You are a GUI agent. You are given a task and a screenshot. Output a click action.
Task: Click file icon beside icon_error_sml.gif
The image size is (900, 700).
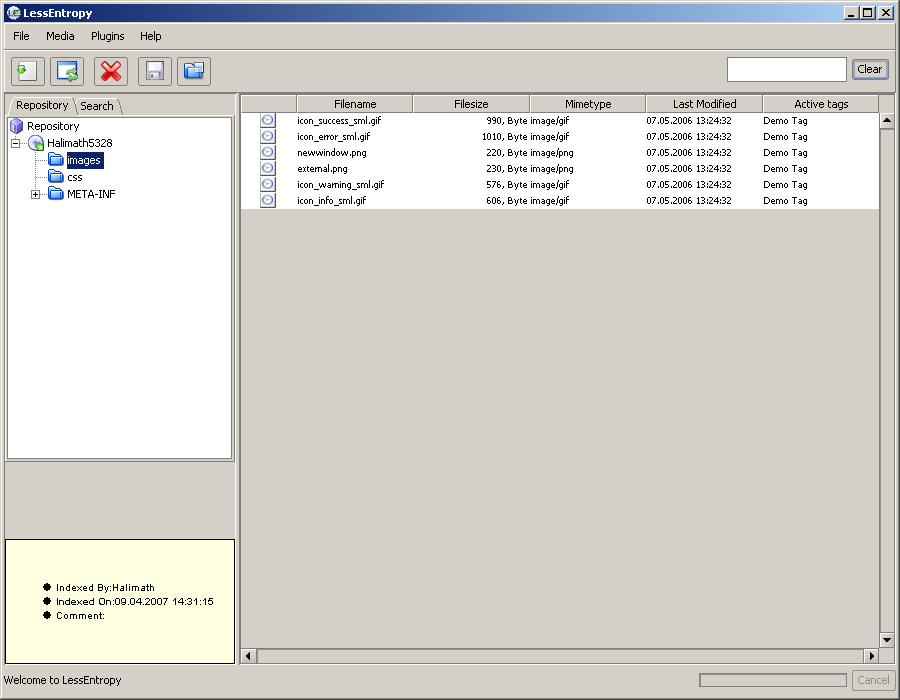267,136
